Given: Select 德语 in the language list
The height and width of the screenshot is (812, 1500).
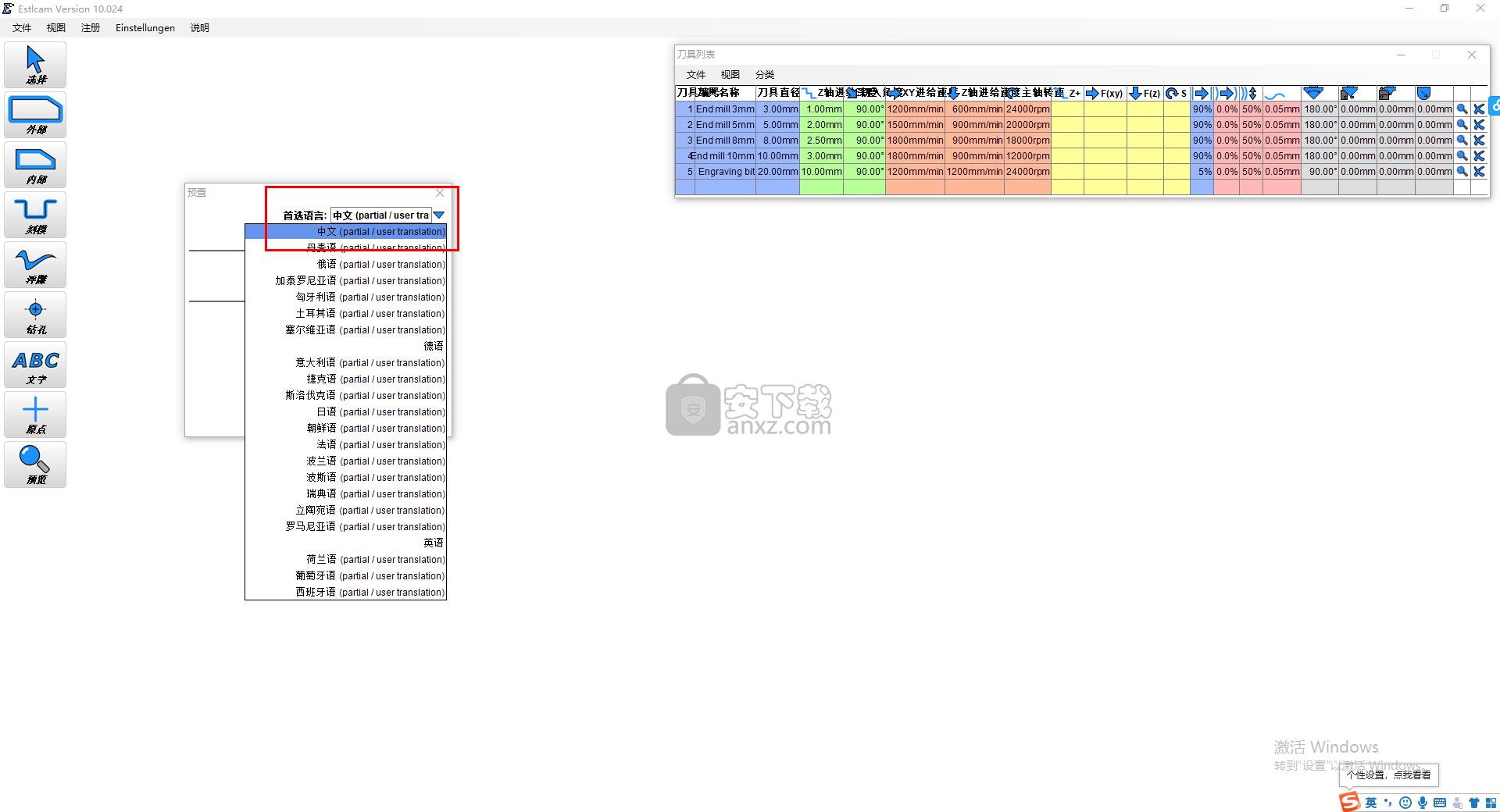Looking at the screenshot, I should click(x=345, y=346).
